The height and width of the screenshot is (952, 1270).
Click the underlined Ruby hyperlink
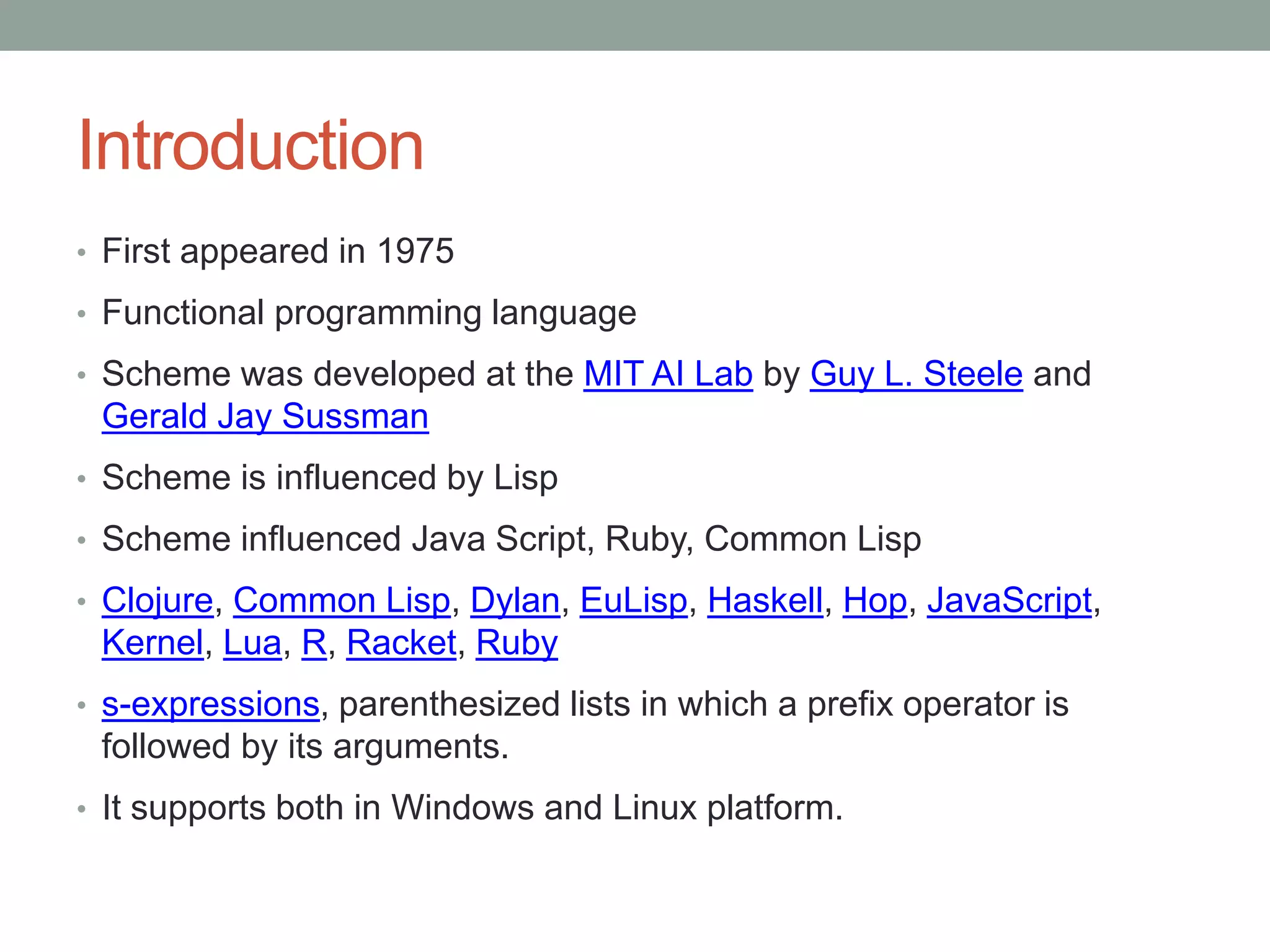click(517, 643)
